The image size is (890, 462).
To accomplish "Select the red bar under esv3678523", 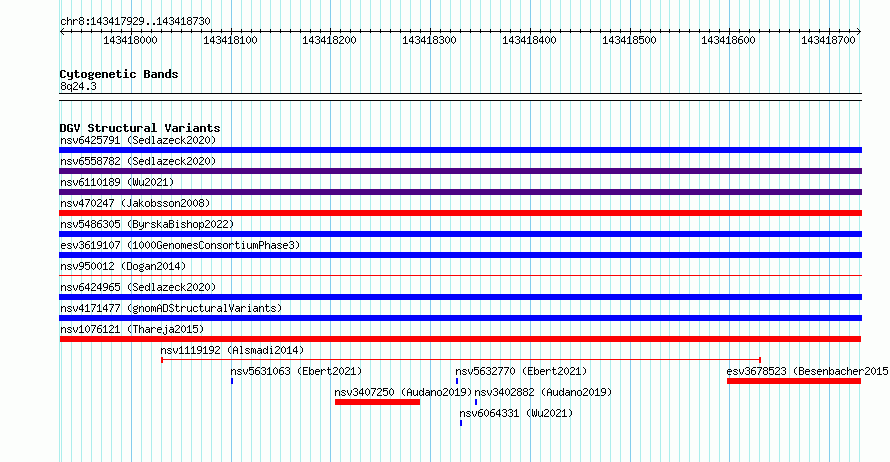I will [x=794, y=381].
